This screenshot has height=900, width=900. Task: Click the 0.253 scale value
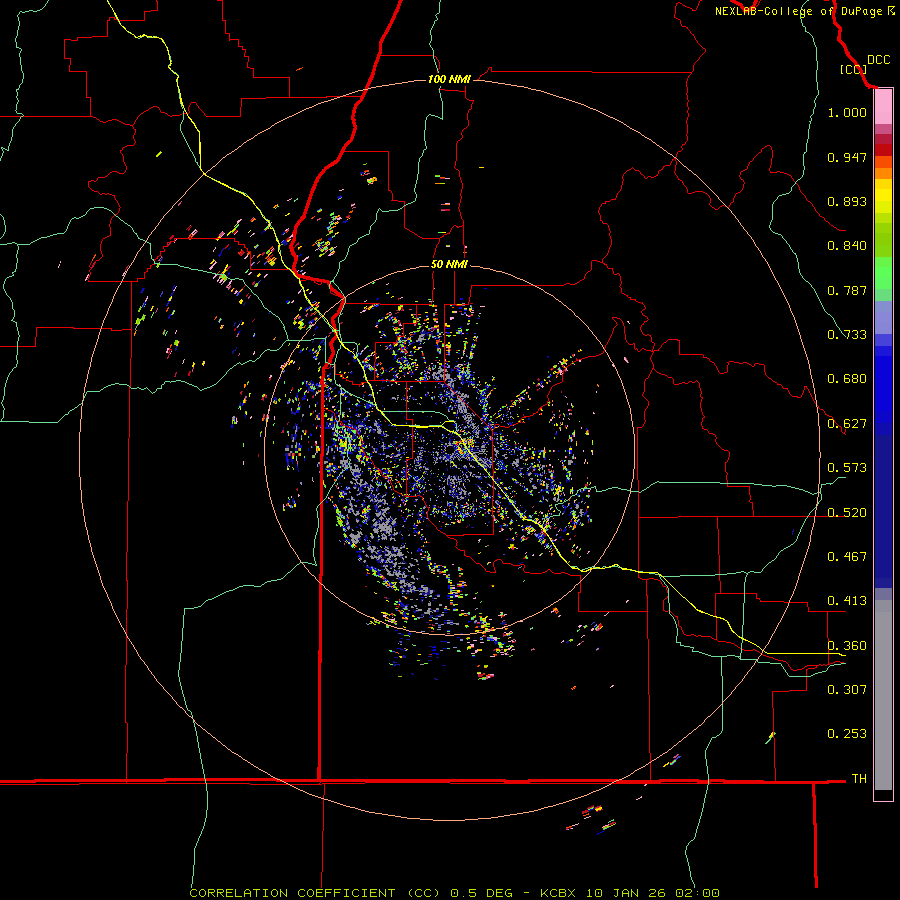coord(847,734)
